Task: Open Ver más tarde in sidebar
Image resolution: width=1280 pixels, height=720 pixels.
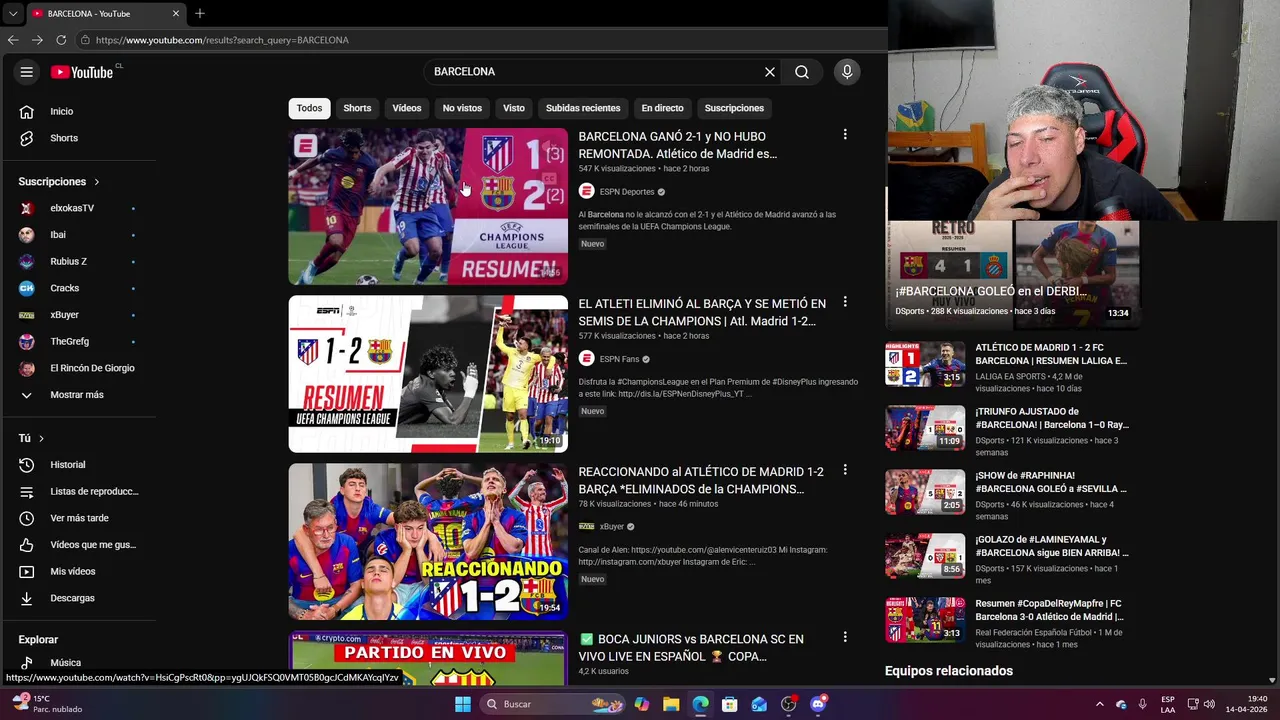Action: (78, 518)
